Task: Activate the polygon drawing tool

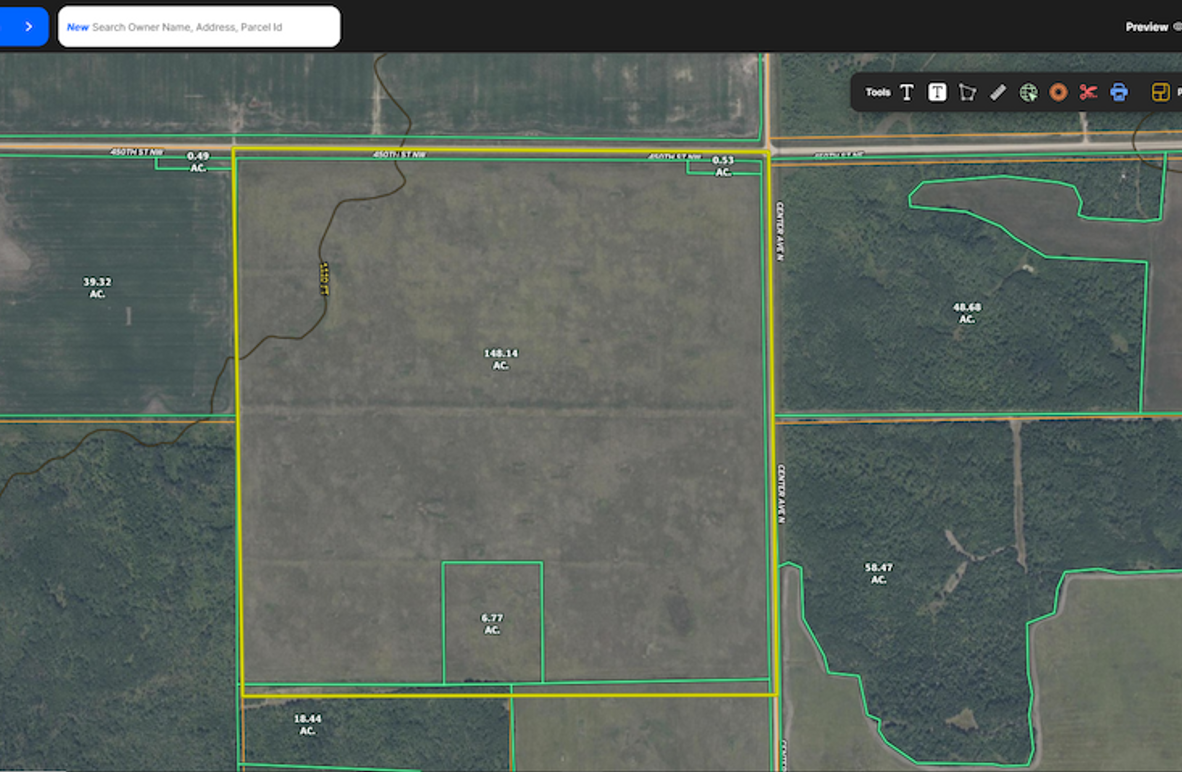Action: point(967,92)
